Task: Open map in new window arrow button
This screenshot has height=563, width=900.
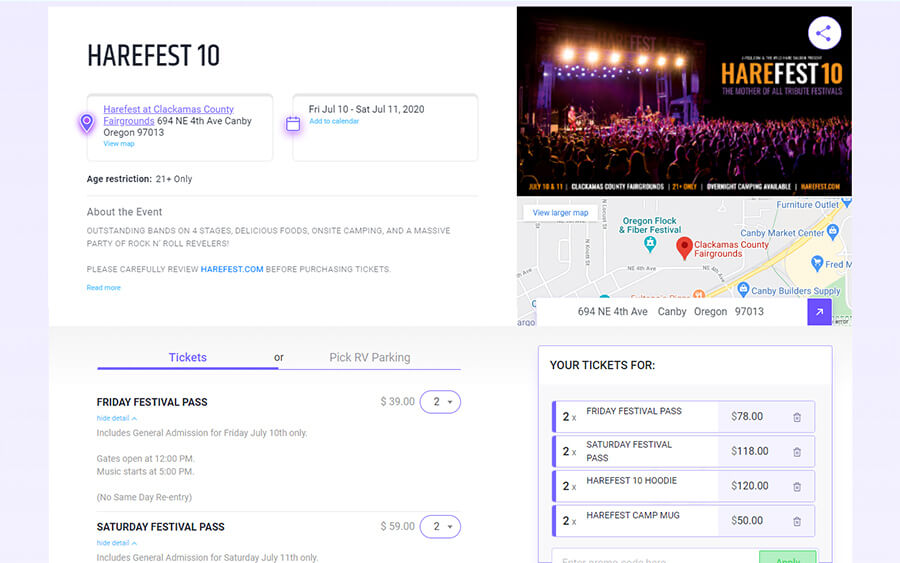Action: coord(819,312)
